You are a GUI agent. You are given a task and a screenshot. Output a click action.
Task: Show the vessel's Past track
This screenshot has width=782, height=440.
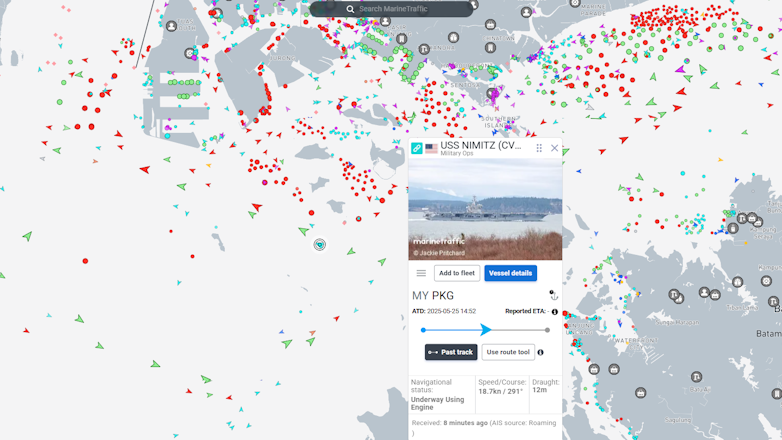[451, 352]
